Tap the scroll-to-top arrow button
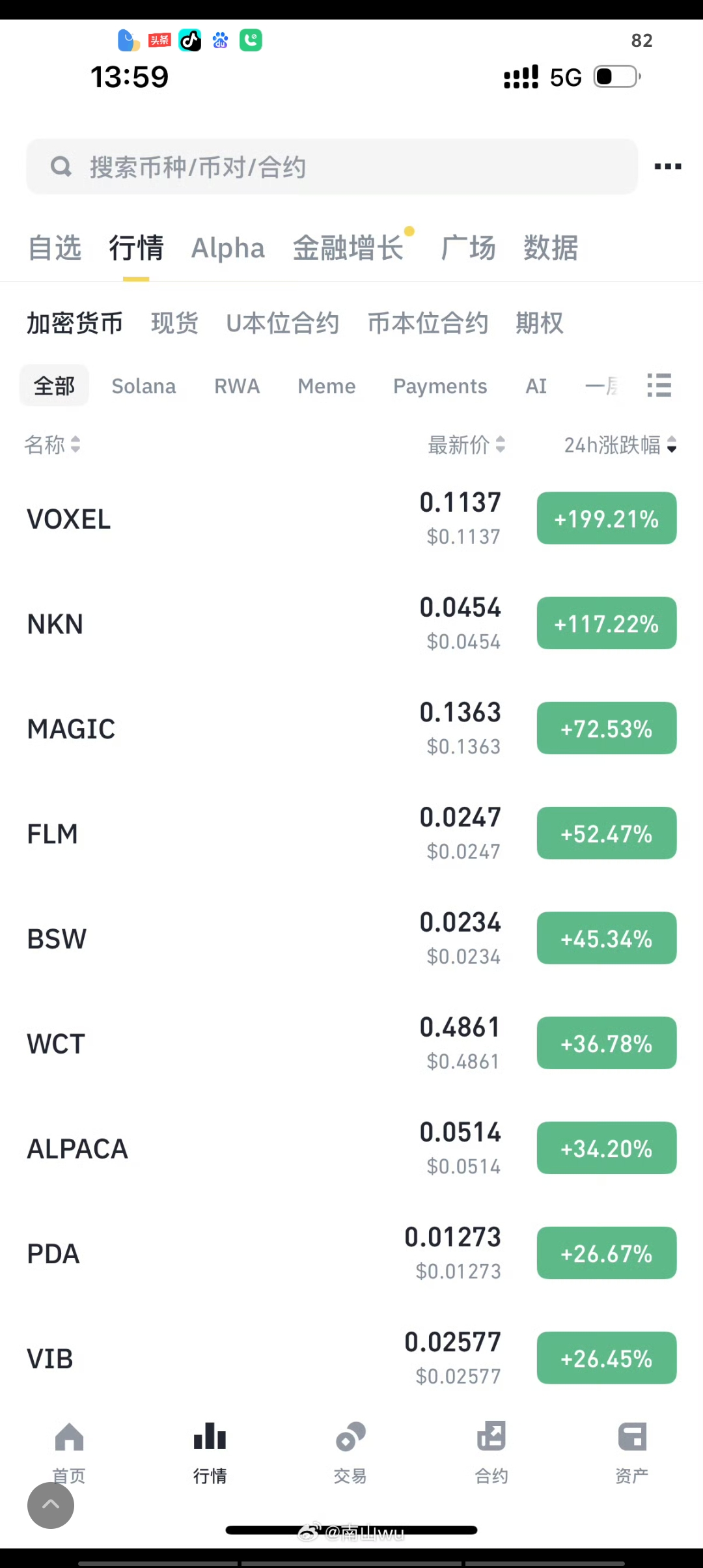The image size is (703, 1568). [x=51, y=1505]
